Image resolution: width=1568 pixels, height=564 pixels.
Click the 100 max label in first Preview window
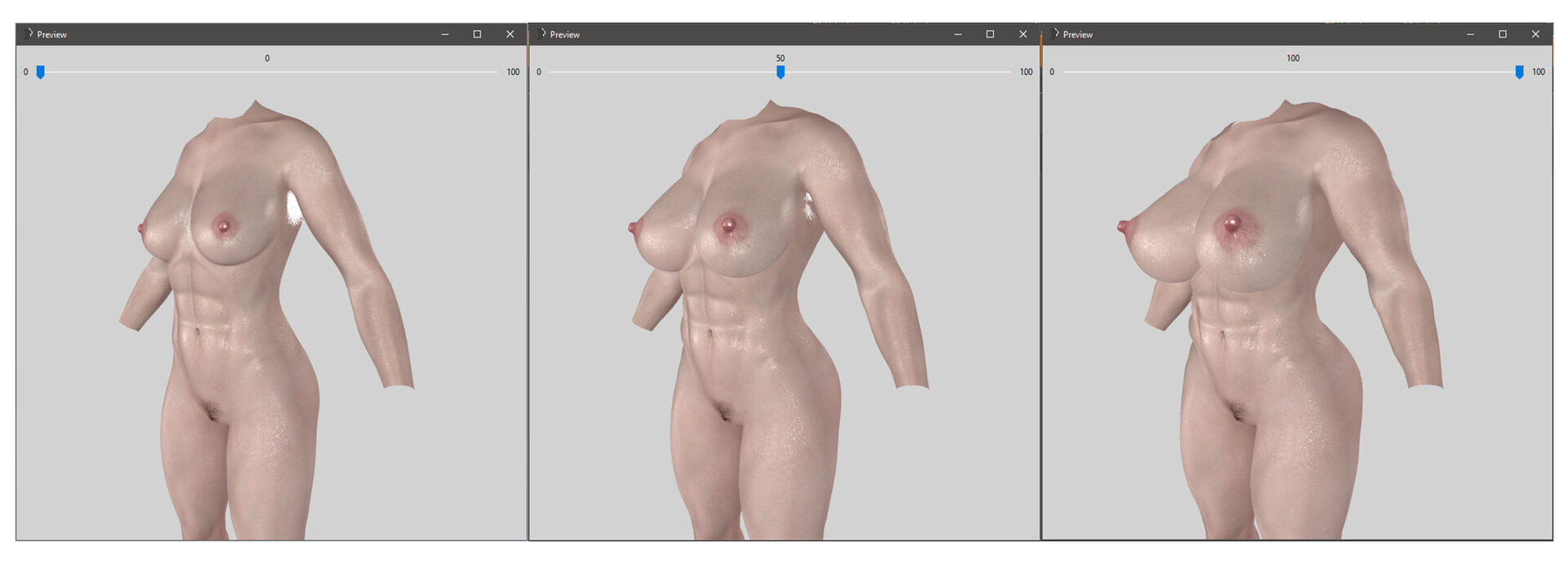[513, 72]
